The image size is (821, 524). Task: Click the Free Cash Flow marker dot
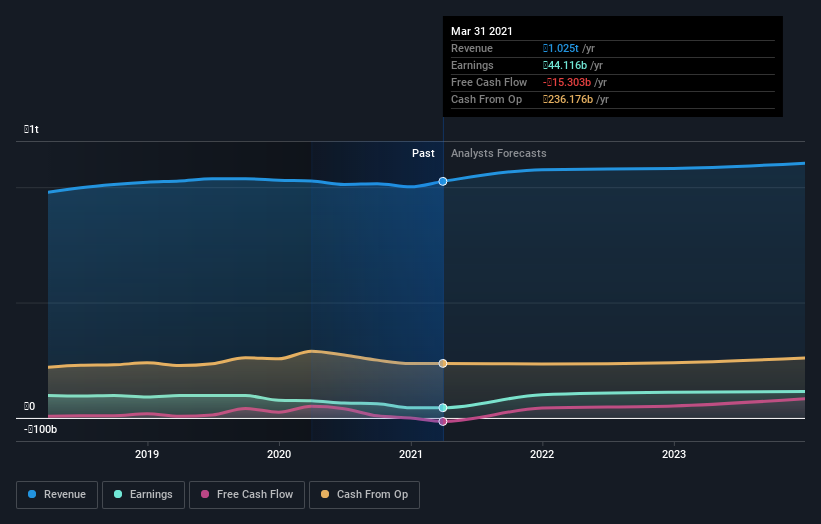443,421
